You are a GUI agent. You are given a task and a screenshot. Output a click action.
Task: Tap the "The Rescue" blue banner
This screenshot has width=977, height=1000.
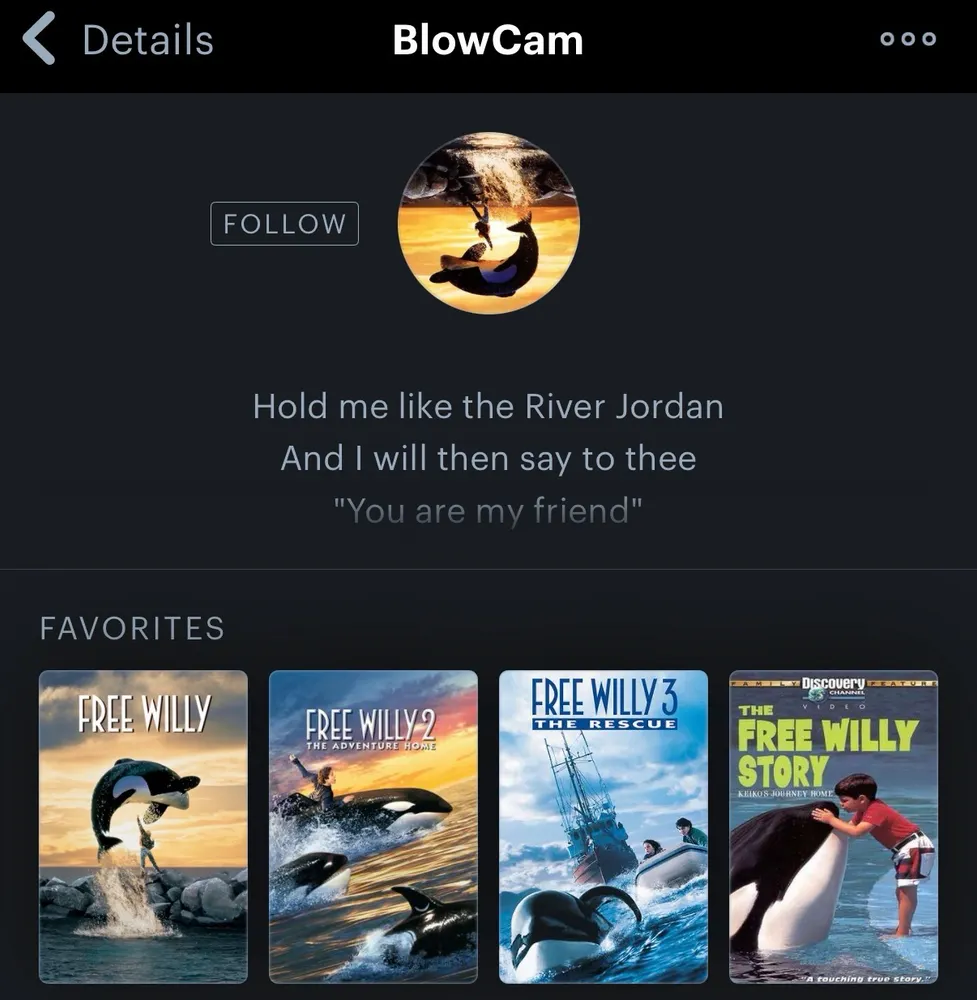tap(605, 724)
